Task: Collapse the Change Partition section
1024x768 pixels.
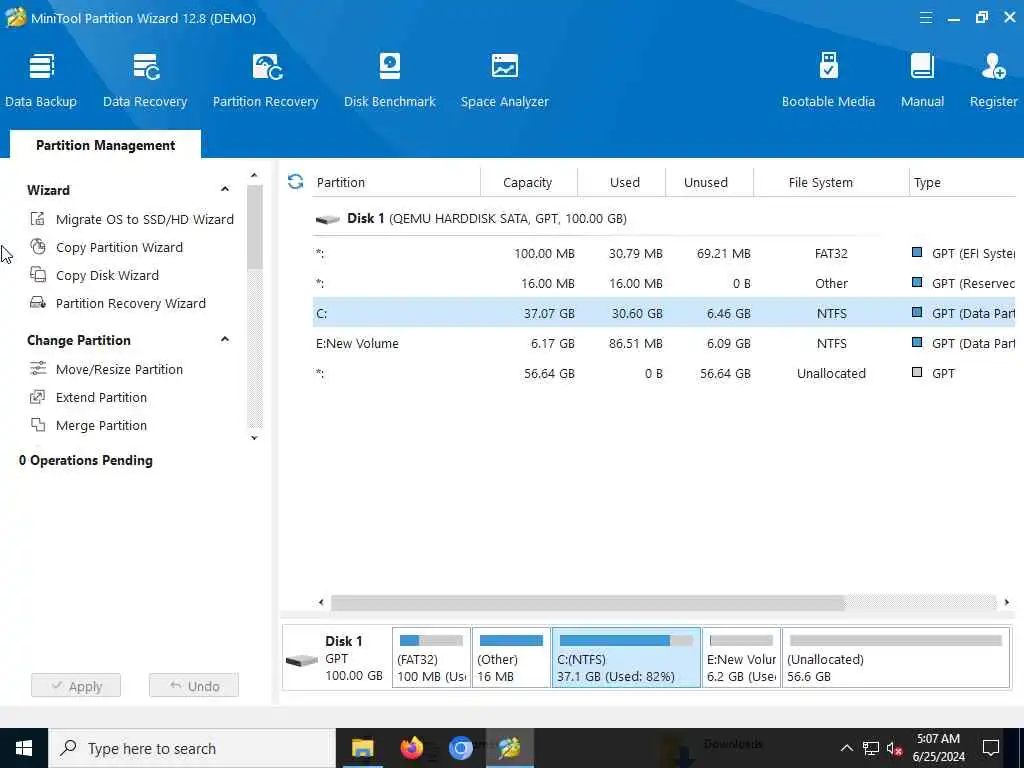Action: coord(225,340)
